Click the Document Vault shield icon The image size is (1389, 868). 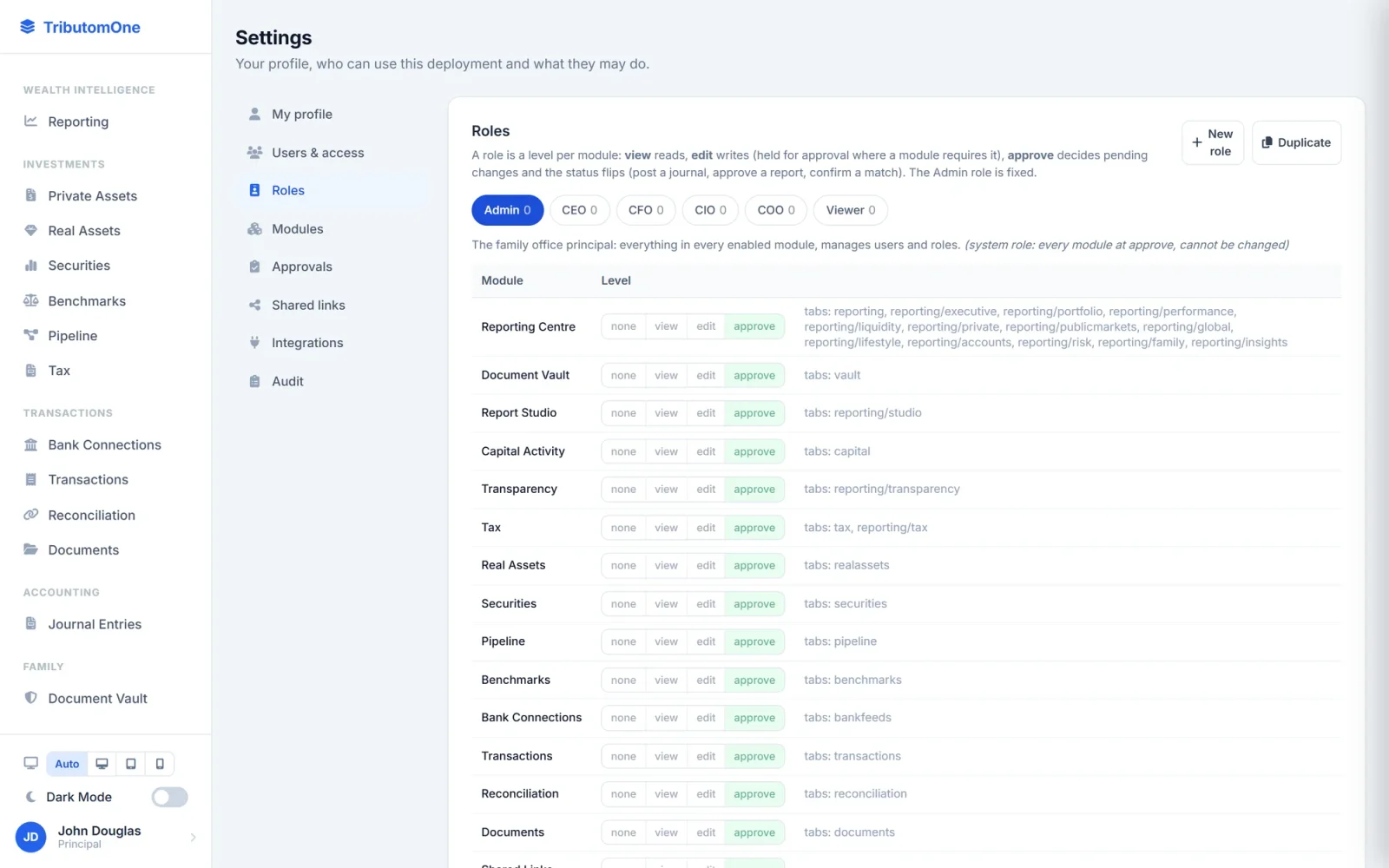click(30, 698)
